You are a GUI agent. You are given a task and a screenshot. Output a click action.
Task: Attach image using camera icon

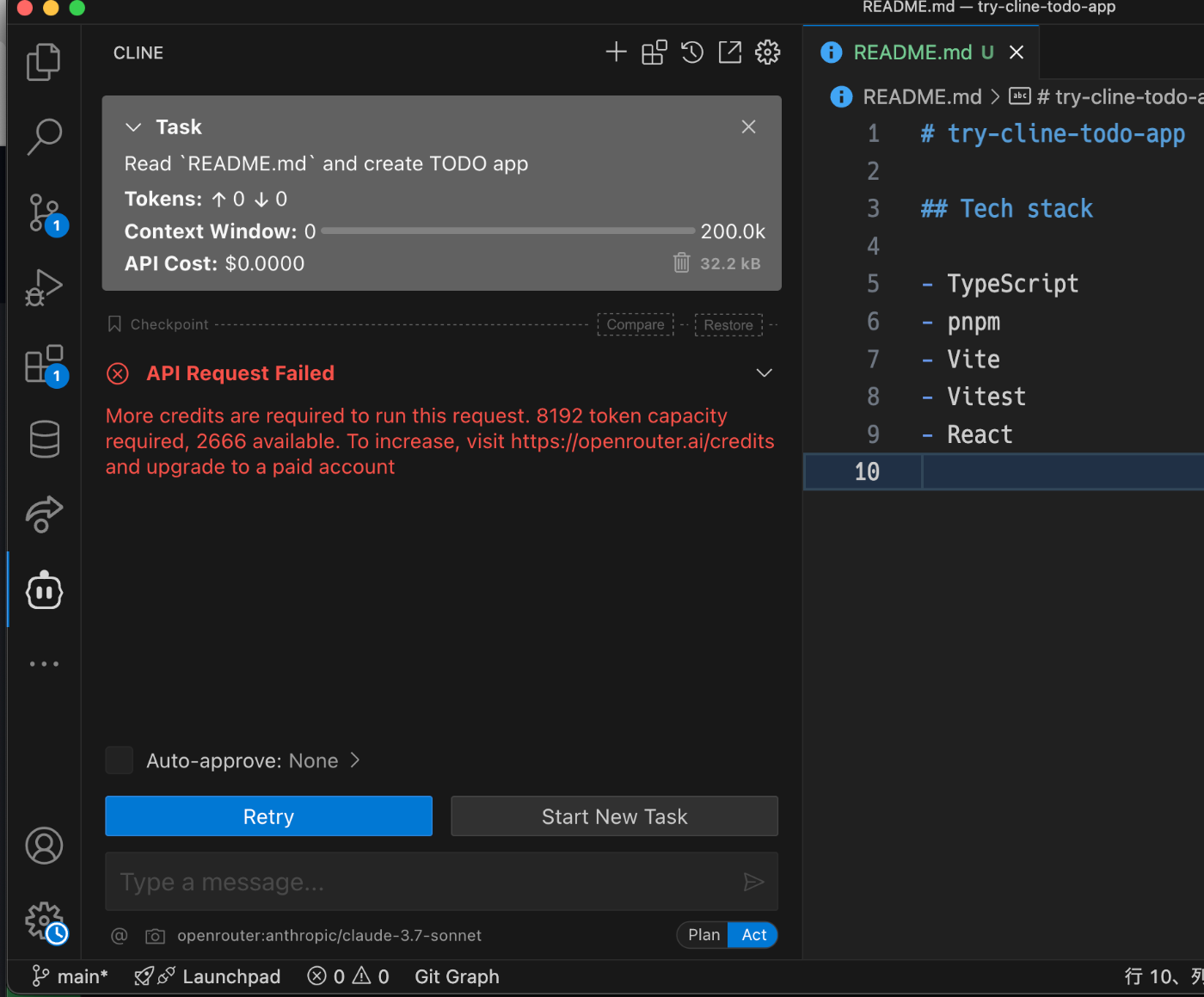point(155,936)
